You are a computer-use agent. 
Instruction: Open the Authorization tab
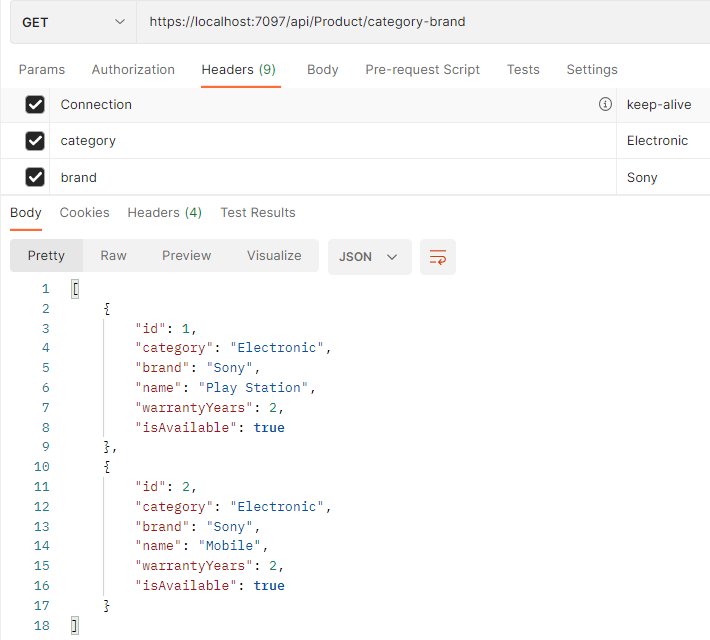click(133, 70)
